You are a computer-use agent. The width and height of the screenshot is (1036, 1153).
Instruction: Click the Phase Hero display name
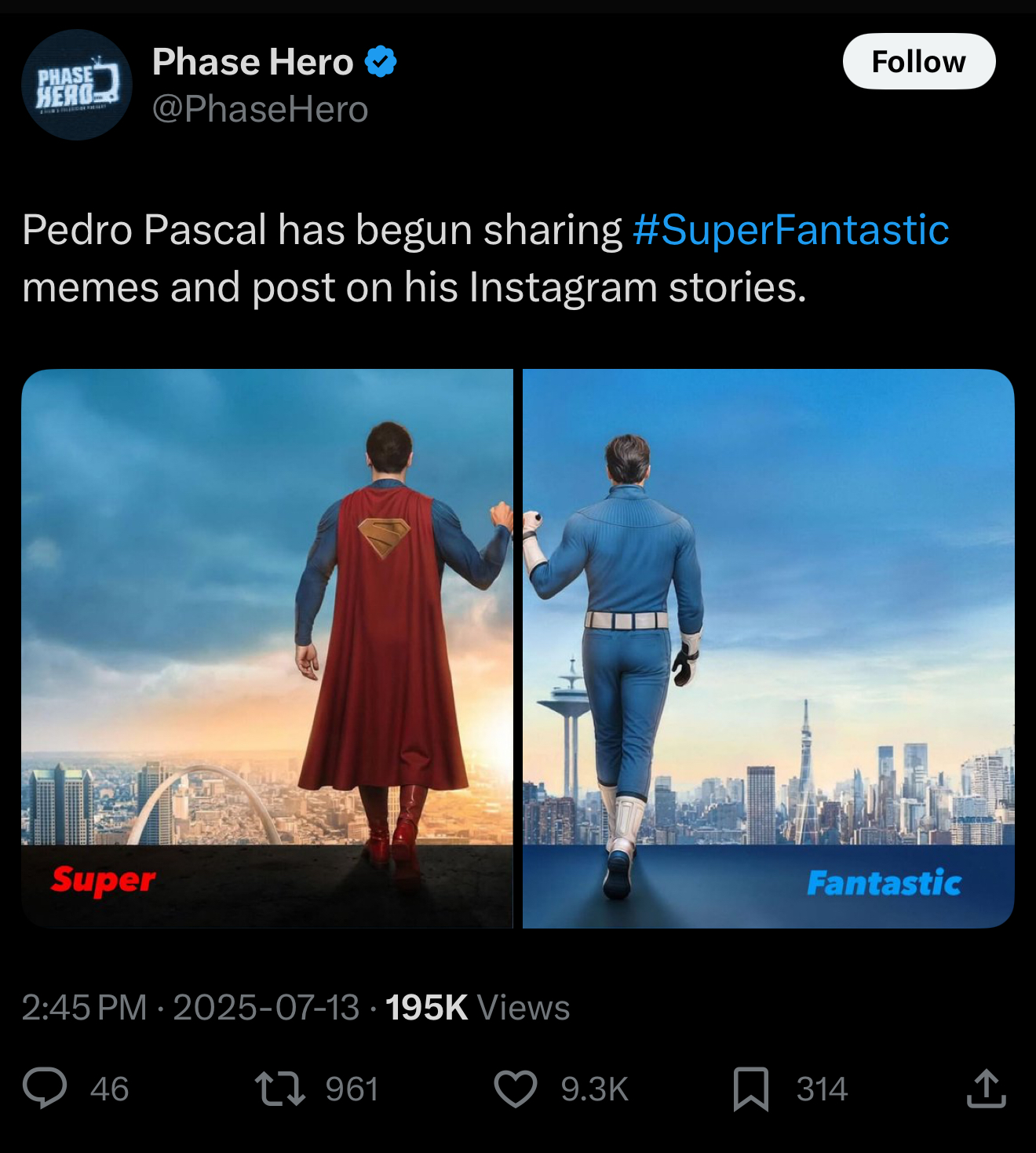point(251,60)
